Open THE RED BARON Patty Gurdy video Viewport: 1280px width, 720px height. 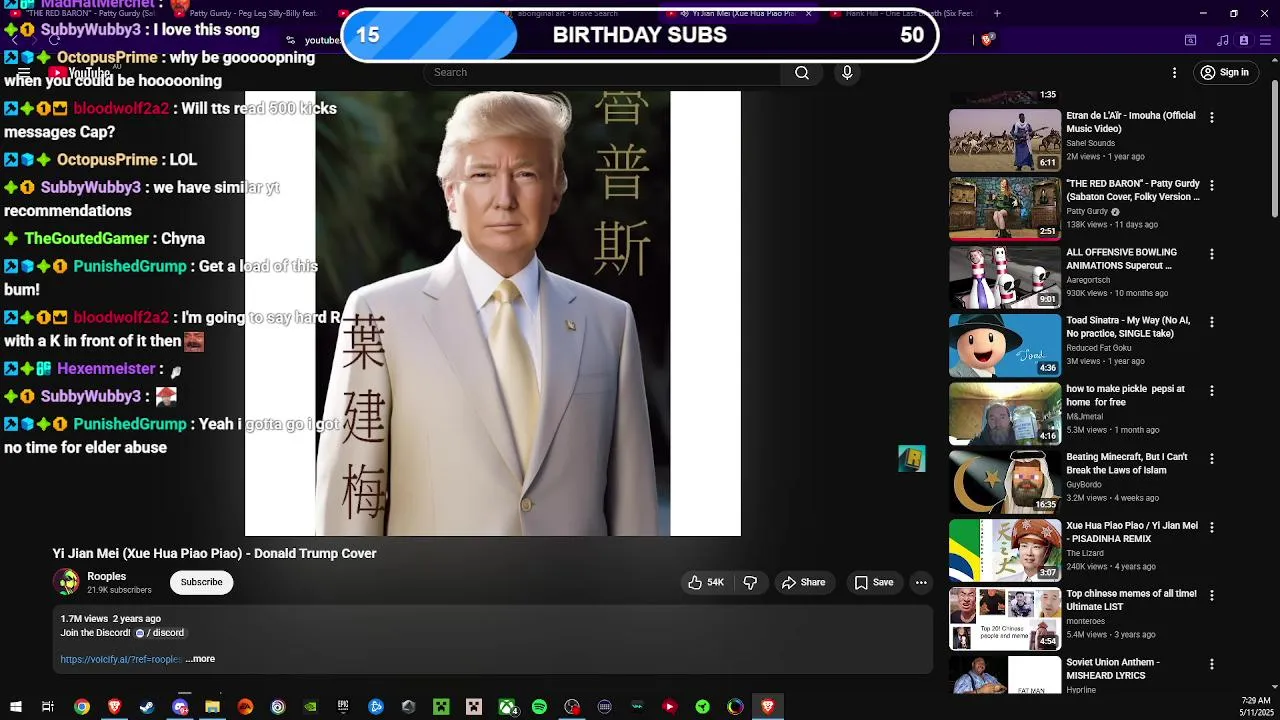click(x=1133, y=190)
